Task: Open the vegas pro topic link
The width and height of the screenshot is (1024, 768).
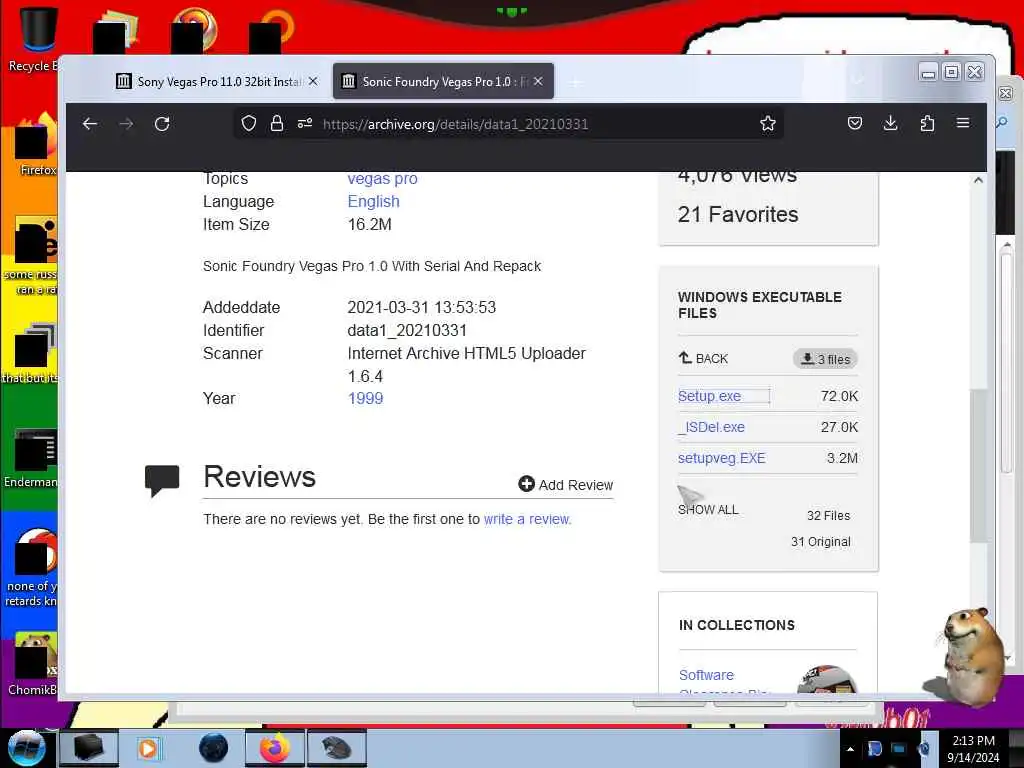Action: coord(382,178)
